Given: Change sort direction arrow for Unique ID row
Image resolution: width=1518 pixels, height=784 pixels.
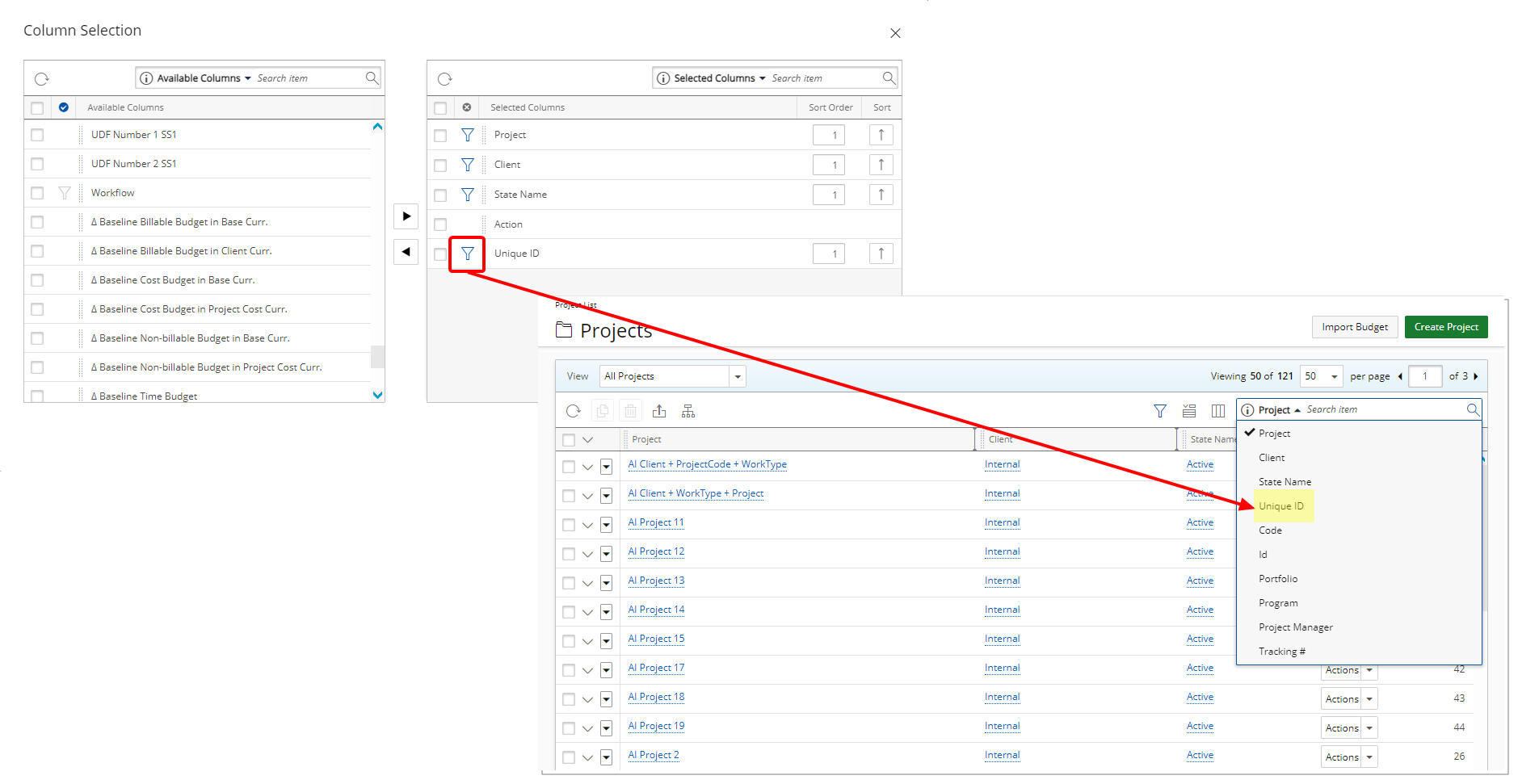Looking at the screenshot, I should pos(881,254).
